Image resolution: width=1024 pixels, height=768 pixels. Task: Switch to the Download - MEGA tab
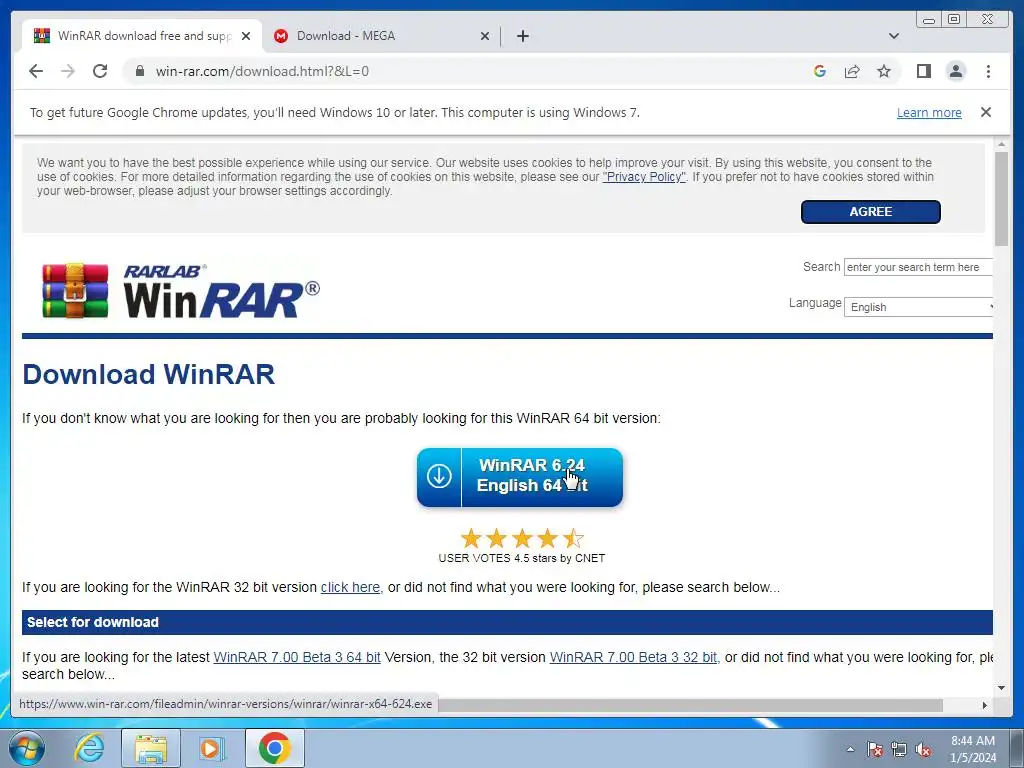click(381, 36)
